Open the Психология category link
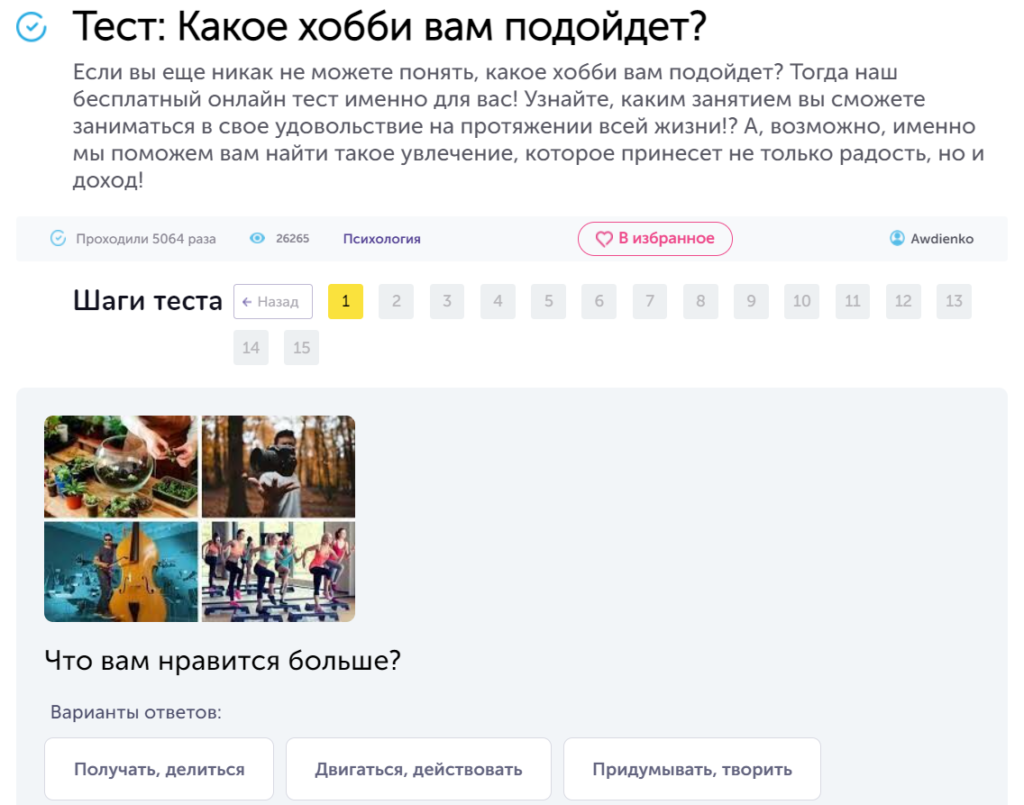Screen dimensions: 1024x805 (x=381, y=239)
